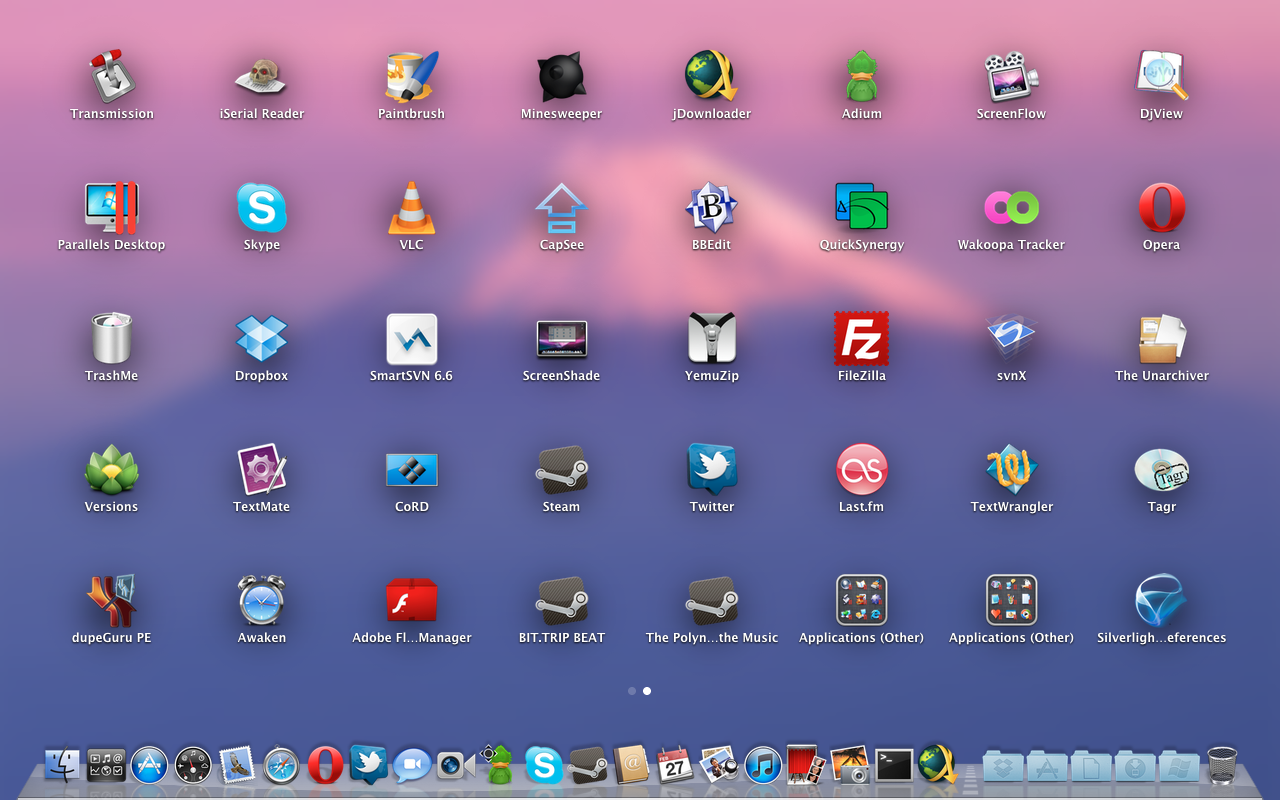Launch iTunes from the Dock

click(x=763, y=765)
